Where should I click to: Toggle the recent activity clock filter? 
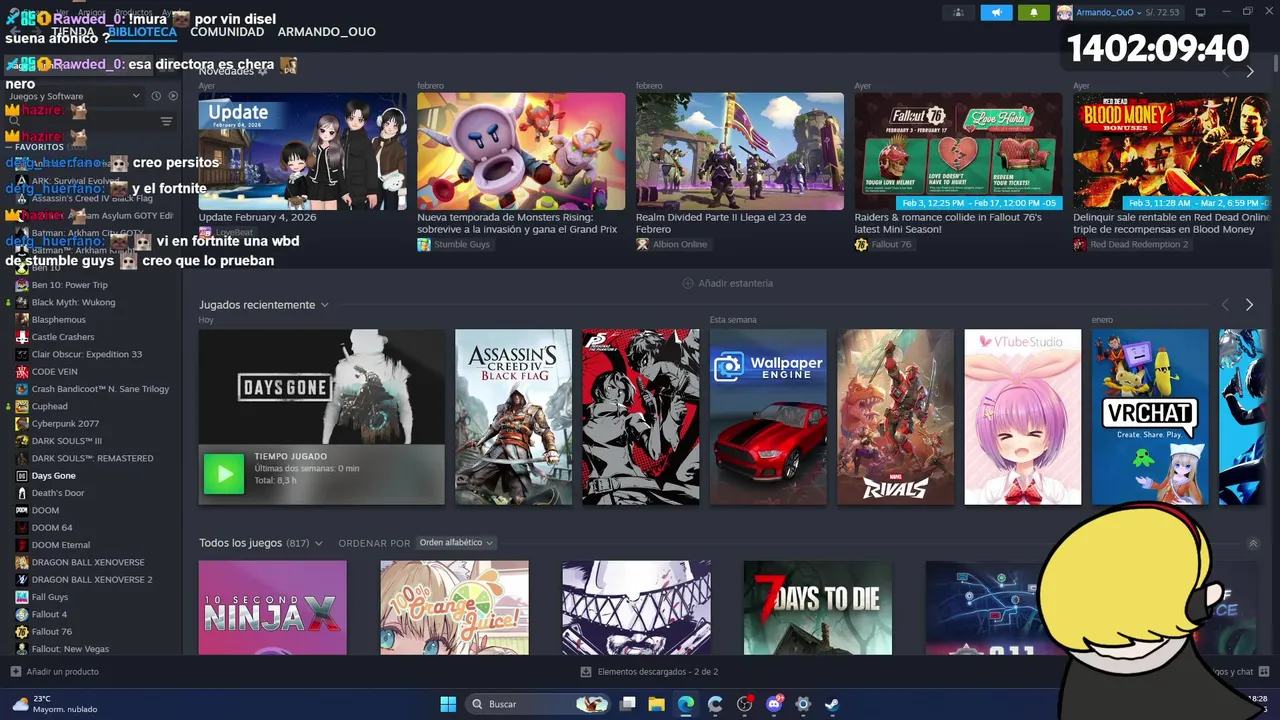pos(156,96)
